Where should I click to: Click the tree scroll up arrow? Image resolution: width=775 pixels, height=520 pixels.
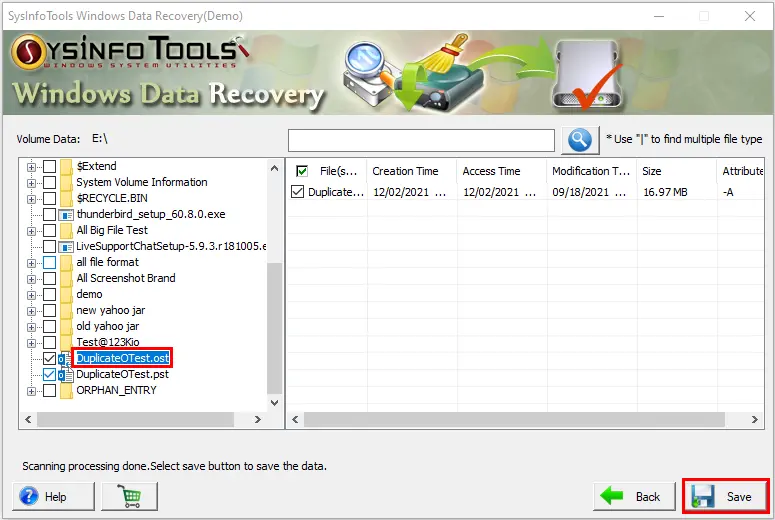pyautogui.click(x=274, y=168)
